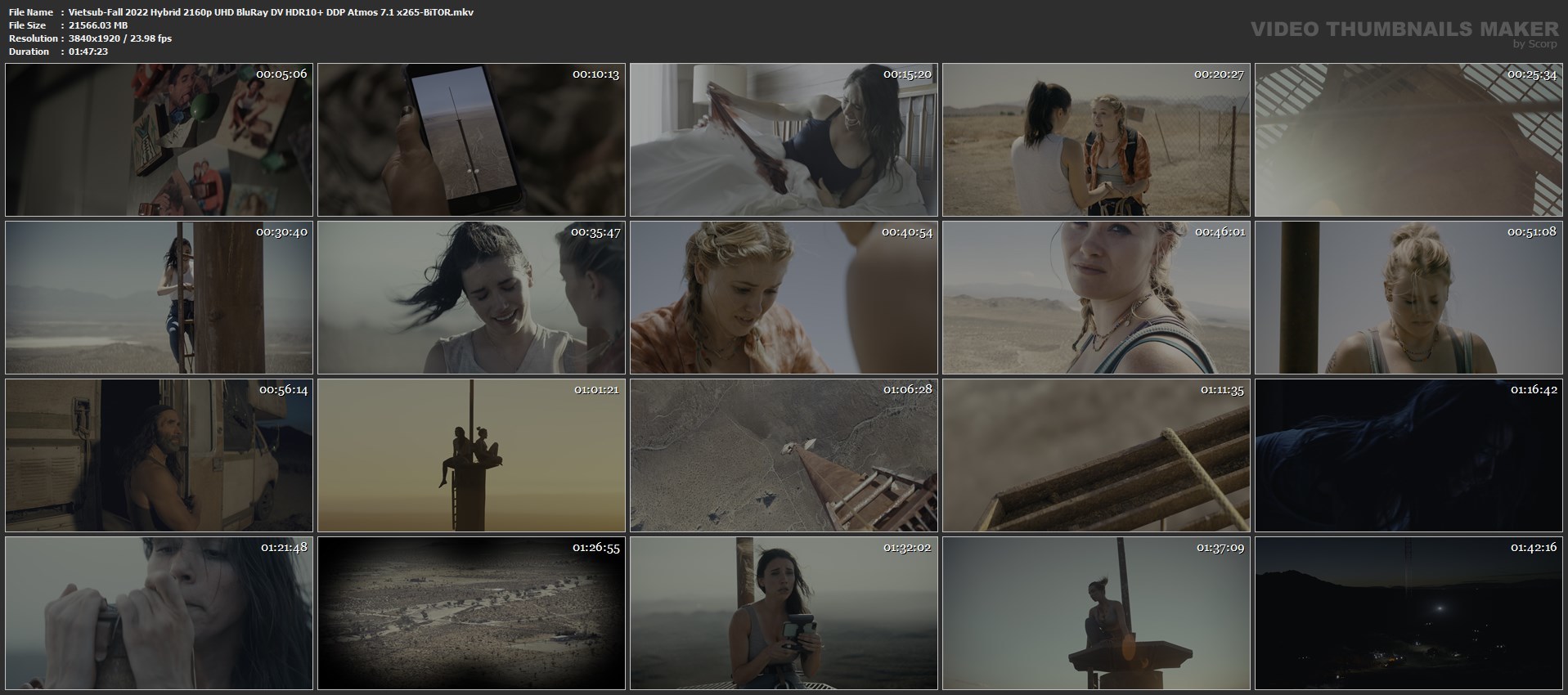Choose the frame at 01:11:35
The image size is (1568, 695).
(x=1096, y=455)
